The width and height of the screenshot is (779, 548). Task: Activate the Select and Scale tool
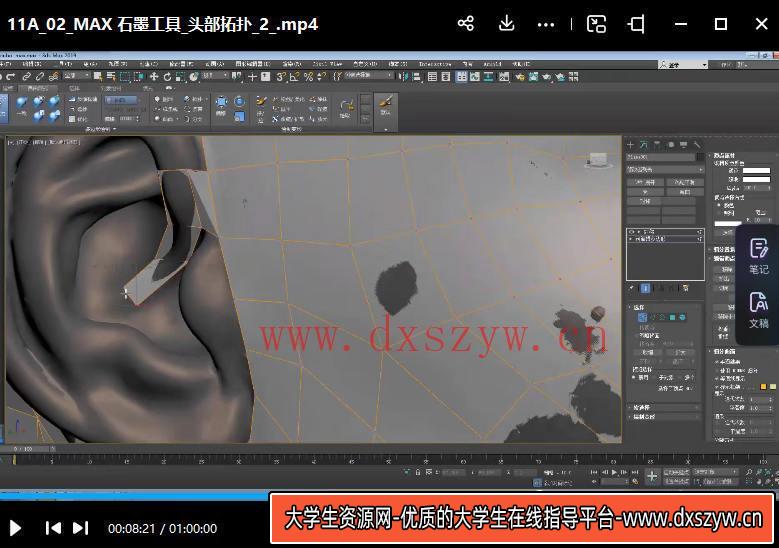(x=180, y=76)
